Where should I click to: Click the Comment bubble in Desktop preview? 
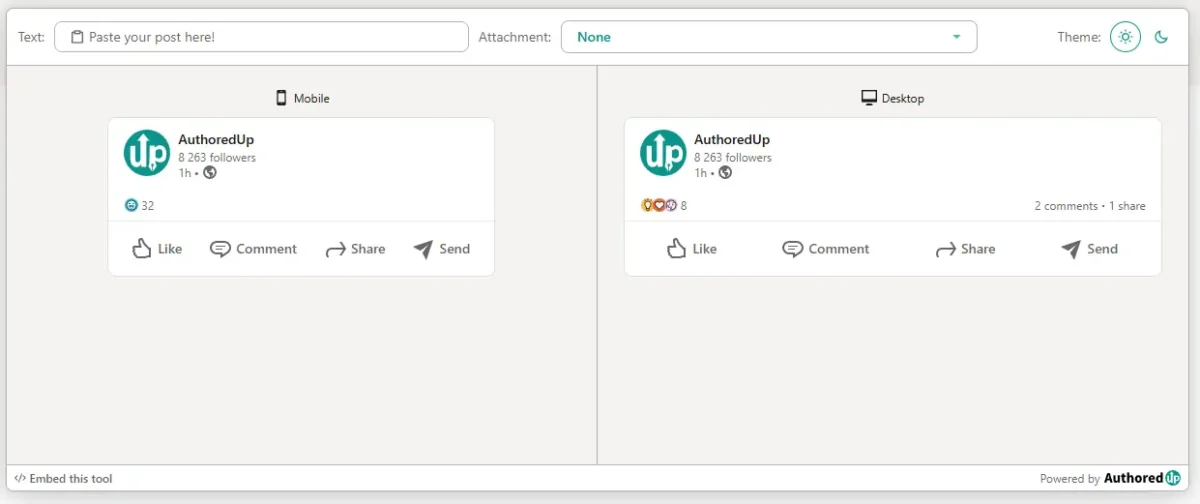792,249
